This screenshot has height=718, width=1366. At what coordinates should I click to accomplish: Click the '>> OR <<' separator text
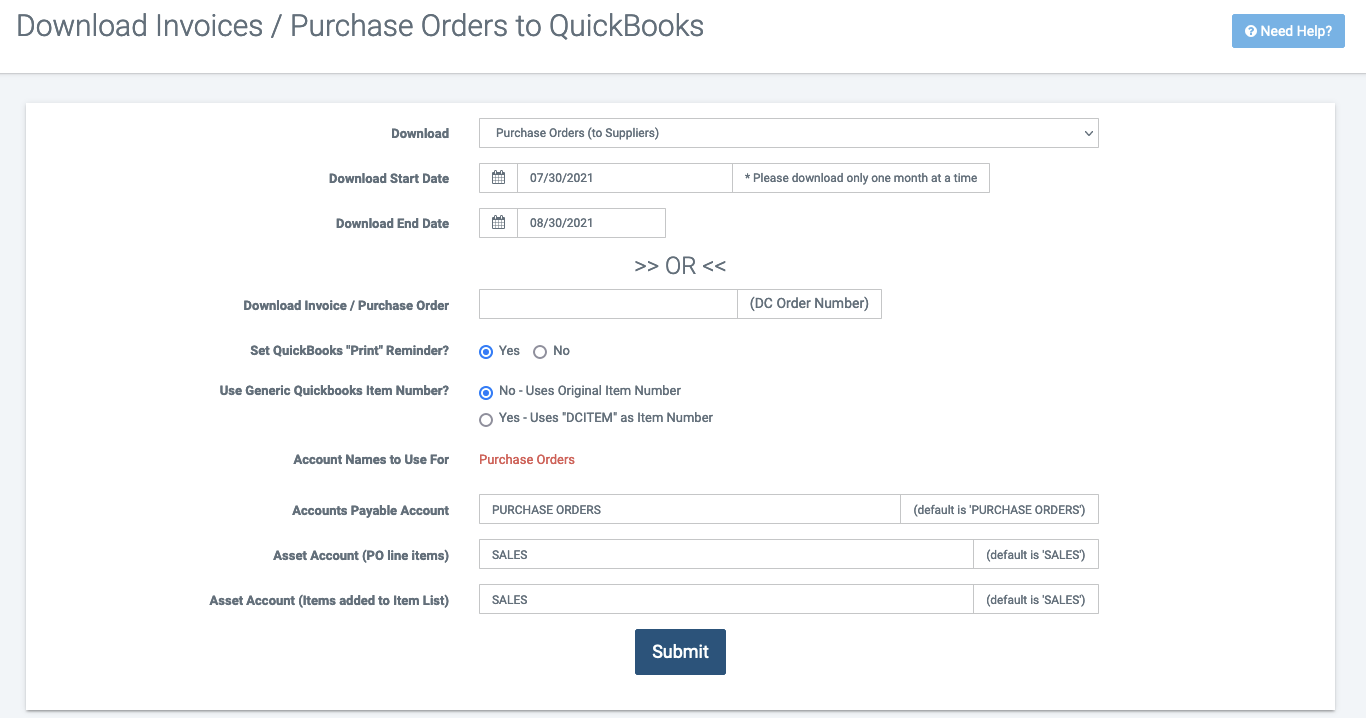pyautogui.click(x=680, y=266)
